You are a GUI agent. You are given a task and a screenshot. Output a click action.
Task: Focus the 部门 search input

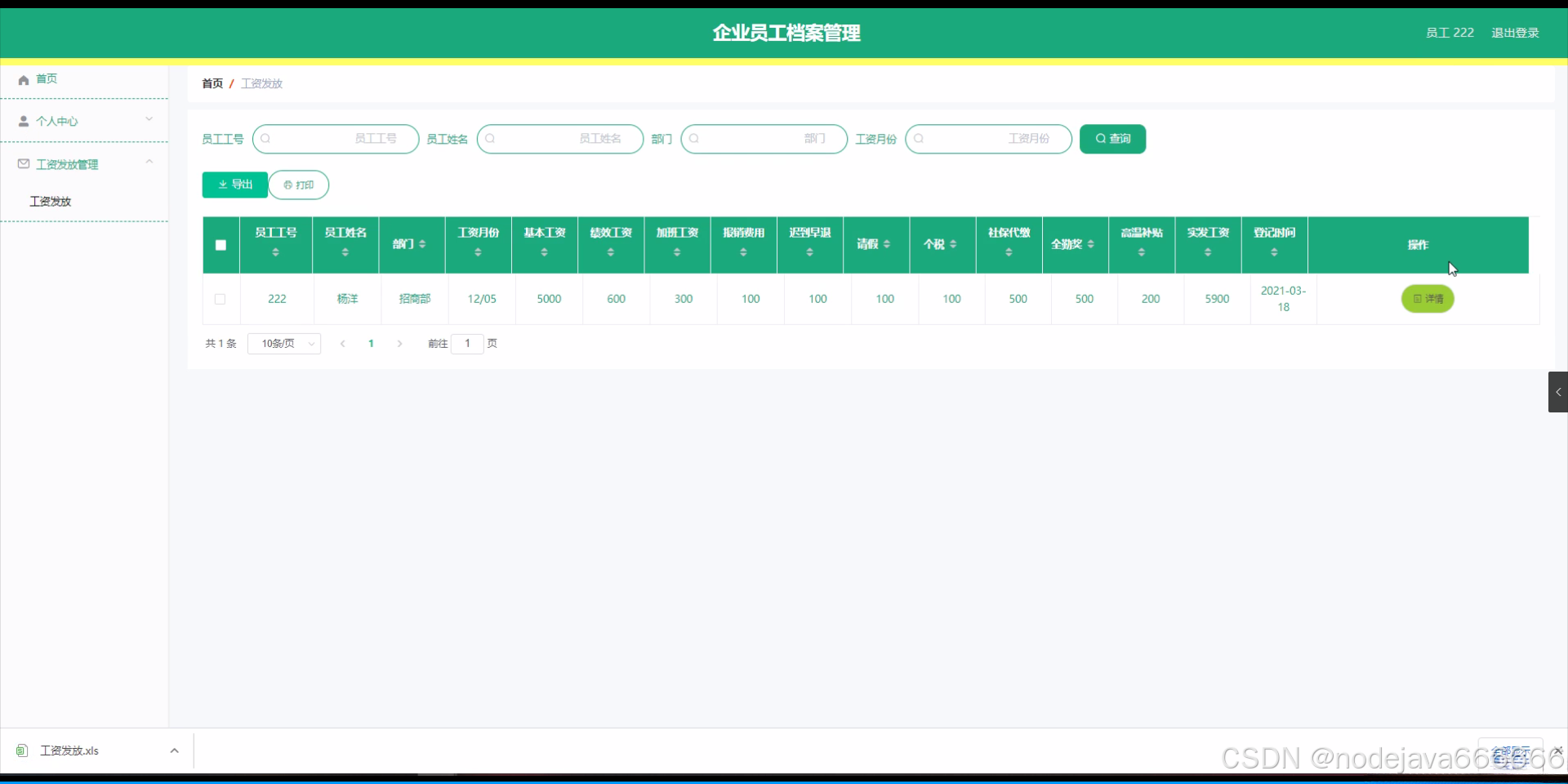[764, 139]
